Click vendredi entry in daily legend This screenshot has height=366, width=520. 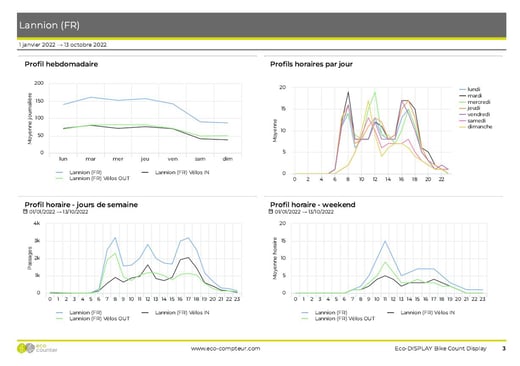[x=475, y=114]
